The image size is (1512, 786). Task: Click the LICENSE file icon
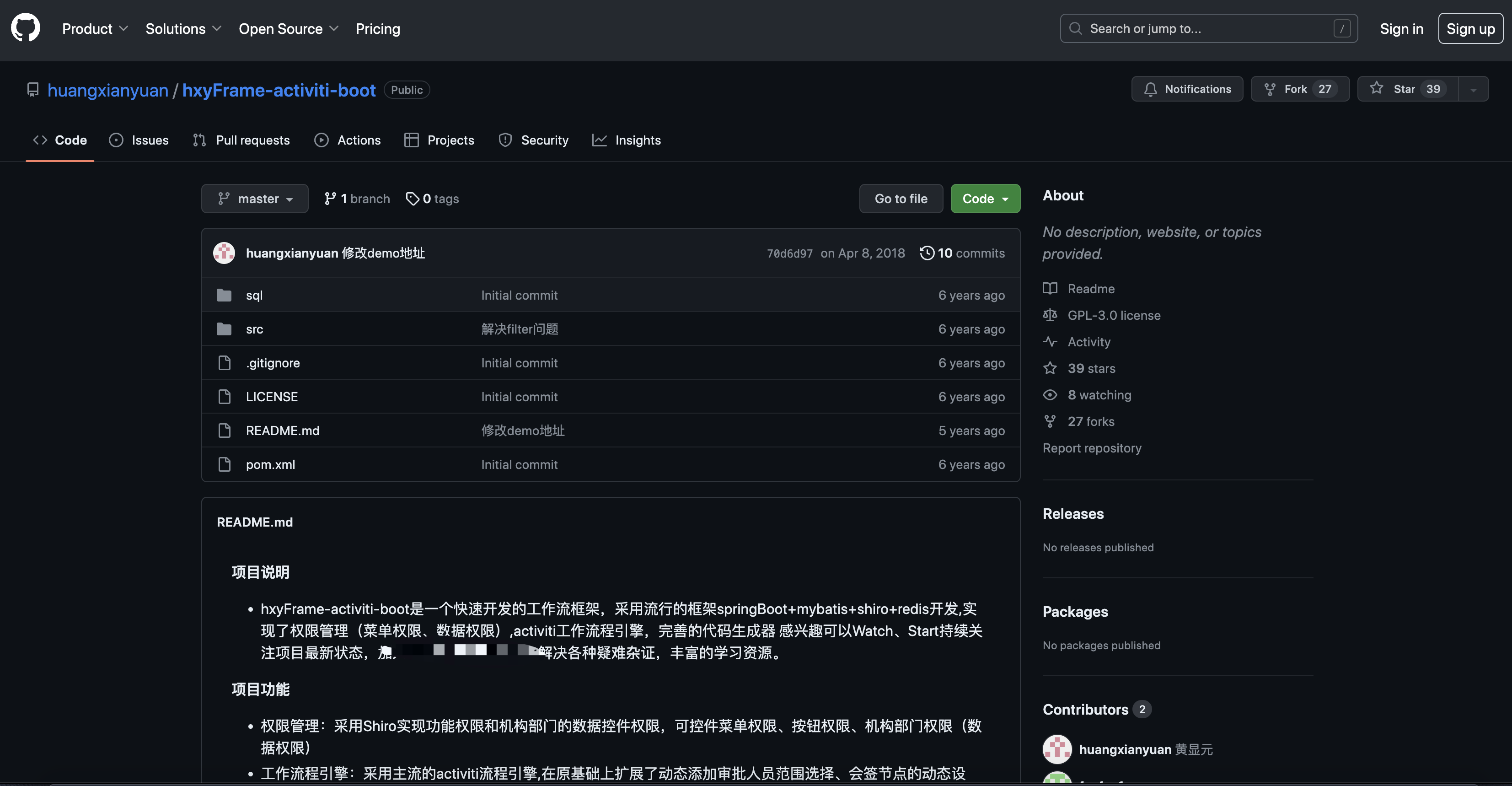(x=224, y=397)
